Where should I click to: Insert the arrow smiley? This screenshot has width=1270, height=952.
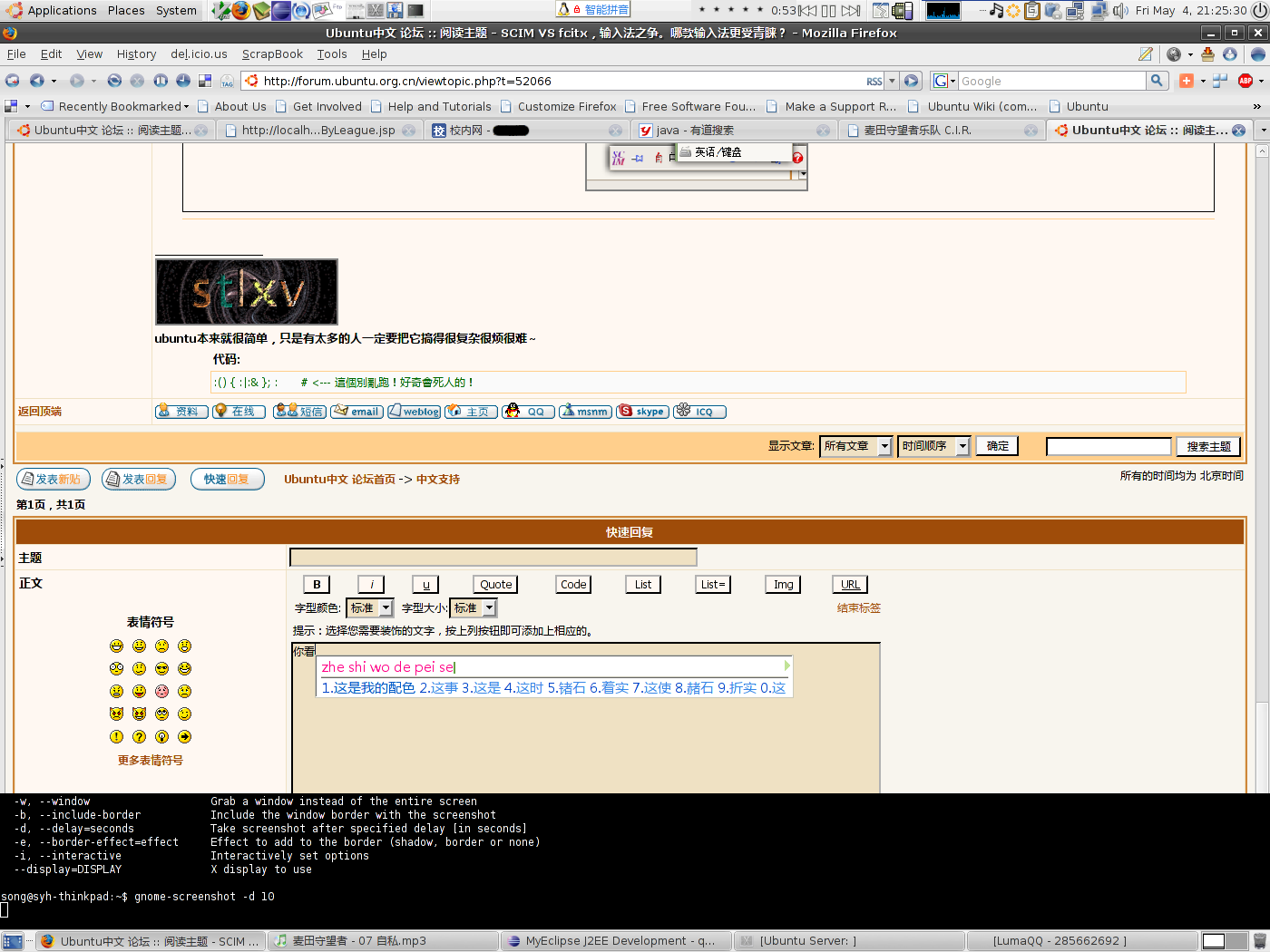pyautogui.click(x=184, y=736)
